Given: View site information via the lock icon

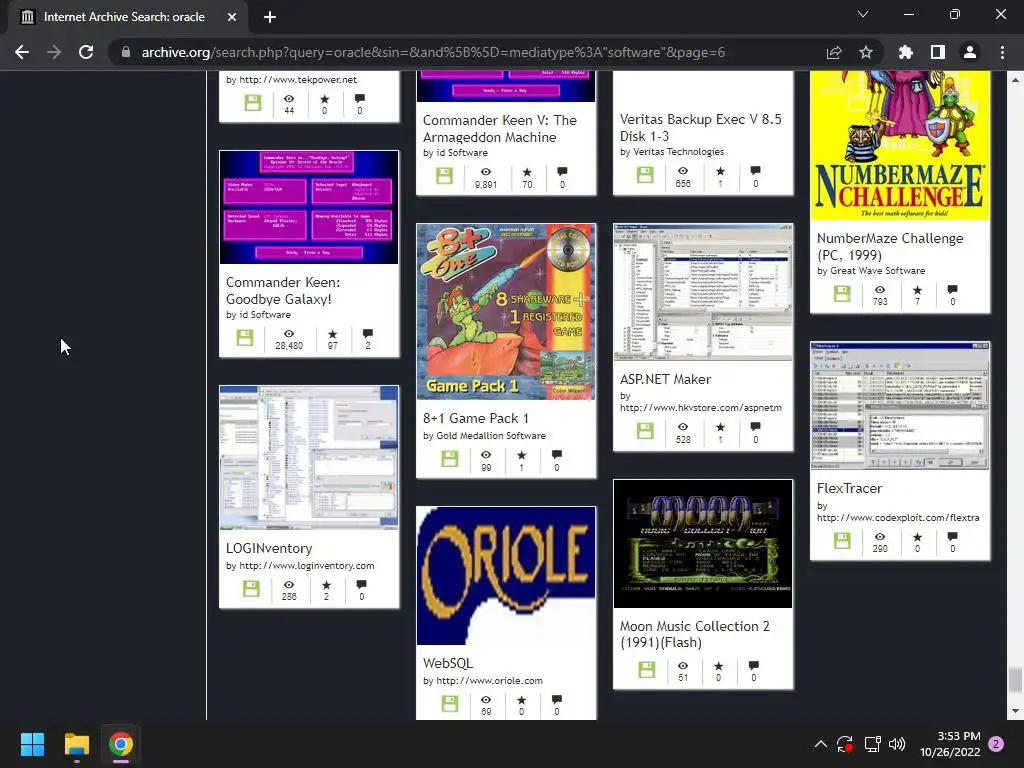Looking at the screenshot, I should click(125, 52).
